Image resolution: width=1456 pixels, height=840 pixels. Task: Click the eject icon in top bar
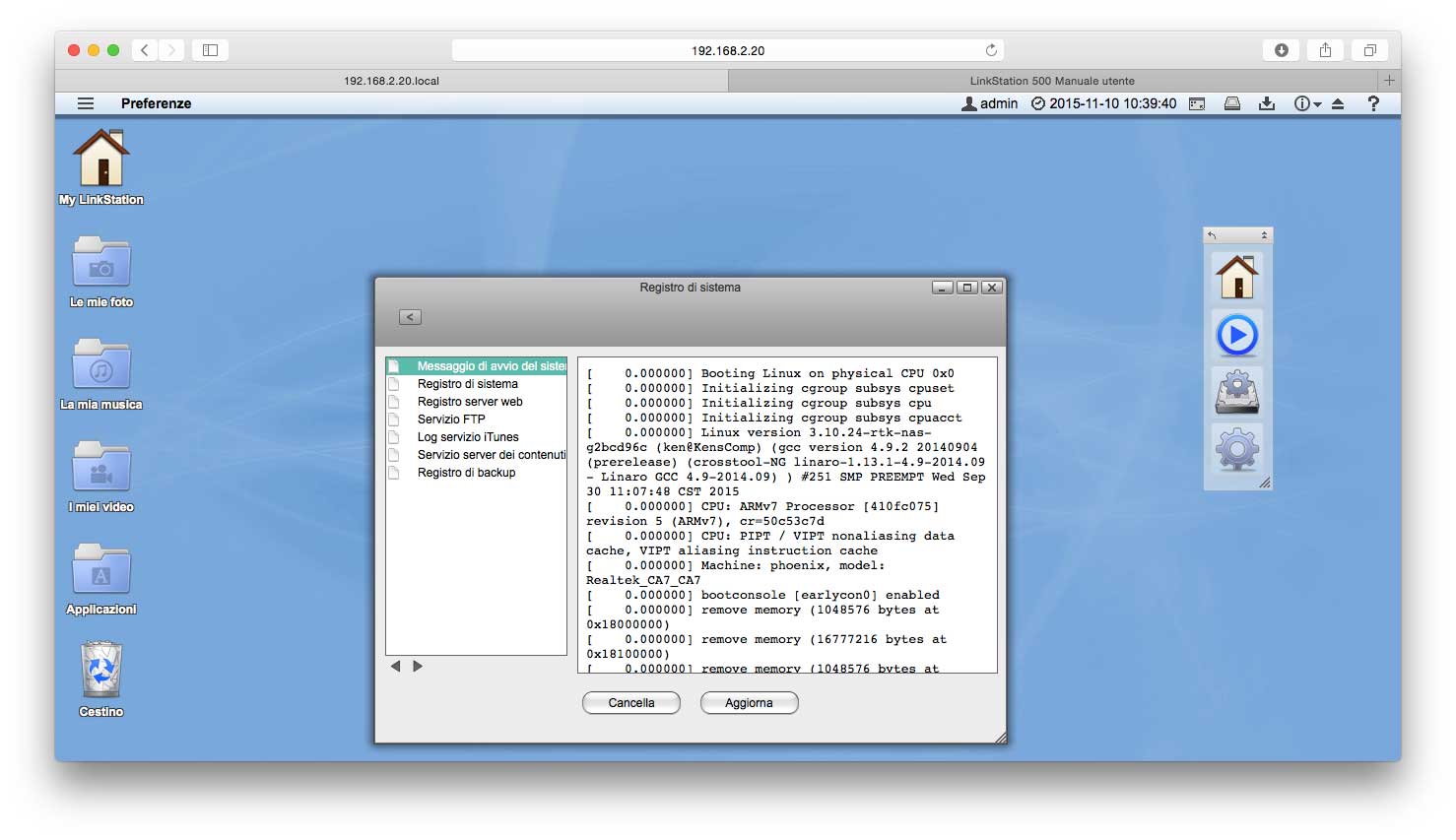1338,103
